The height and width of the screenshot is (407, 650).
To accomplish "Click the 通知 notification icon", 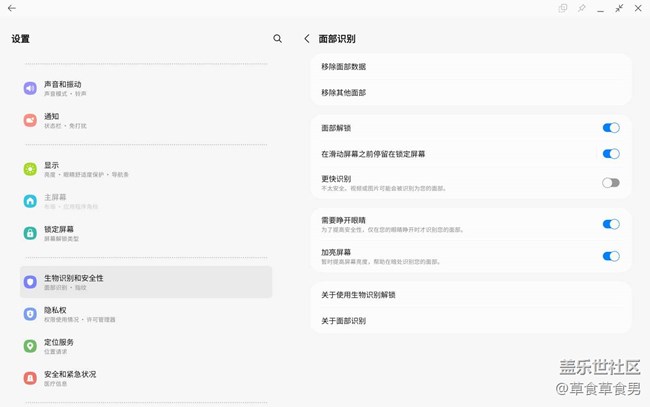I will [30, 120].
